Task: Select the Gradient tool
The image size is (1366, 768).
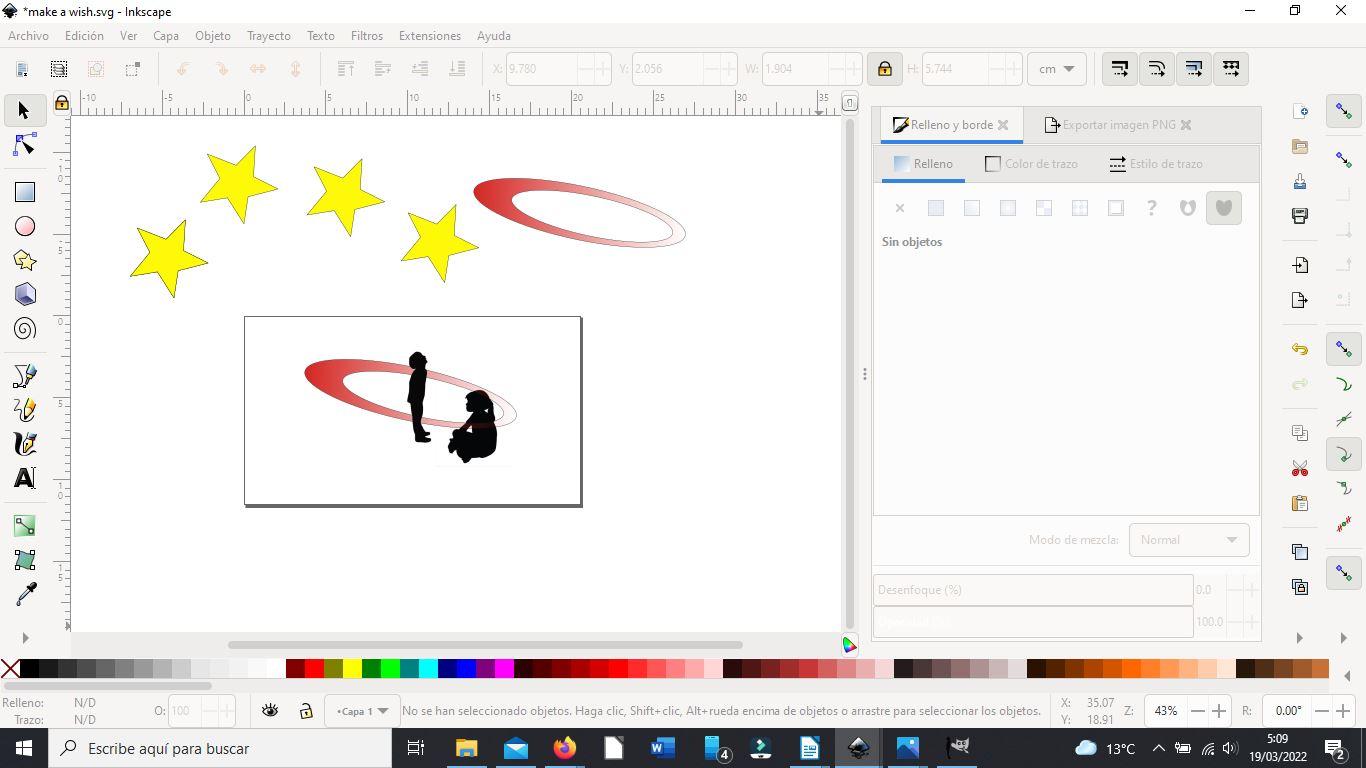Action: click(24, 526)
